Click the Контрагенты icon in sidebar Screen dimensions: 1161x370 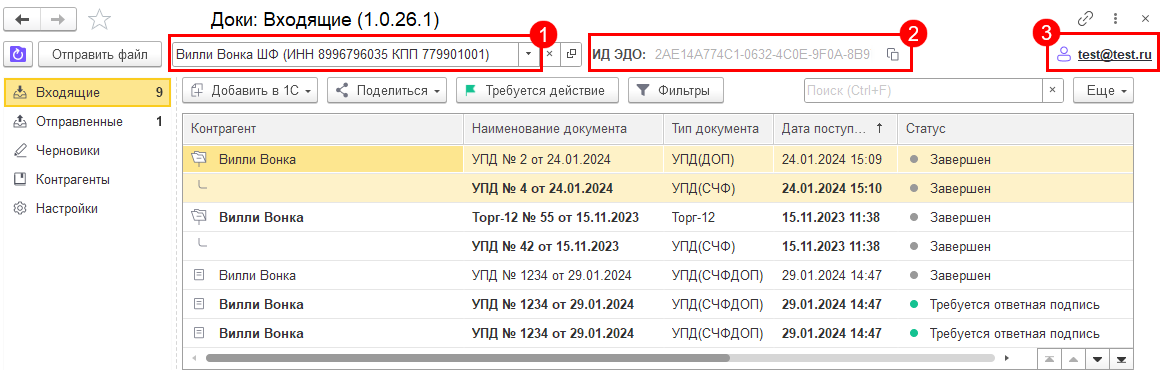click(x=21, y=179)
